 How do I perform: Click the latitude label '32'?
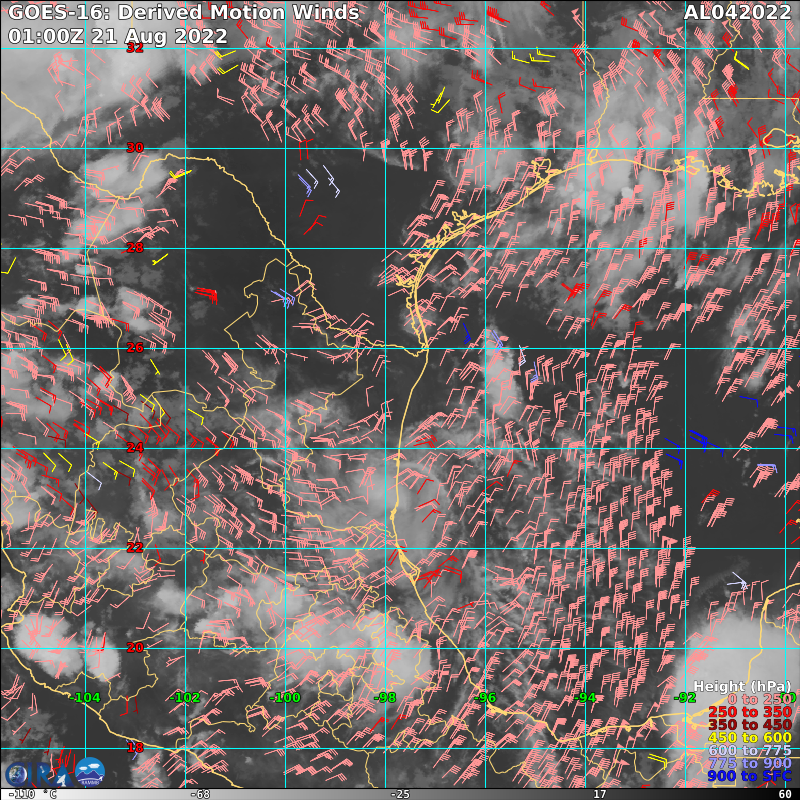pos(135,48)
